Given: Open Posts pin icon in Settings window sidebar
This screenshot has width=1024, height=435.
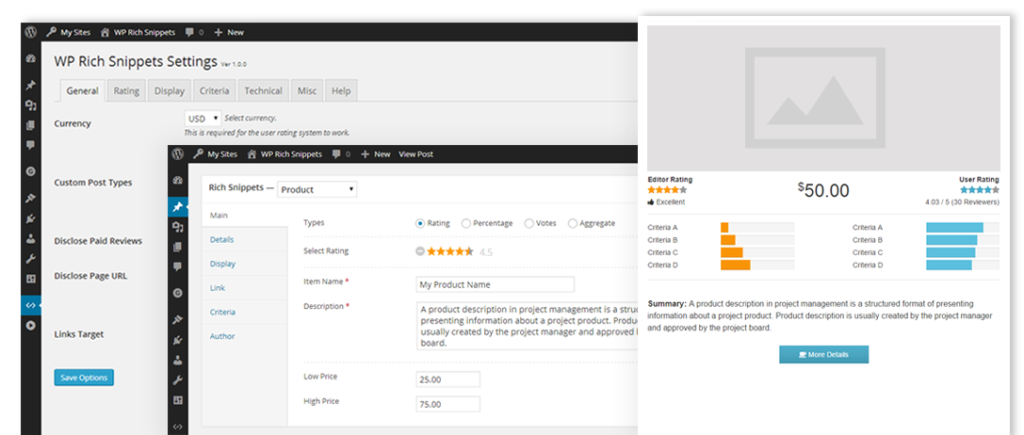Looking at the screenshot, I should pyautogui.click(x=31, y=85).
